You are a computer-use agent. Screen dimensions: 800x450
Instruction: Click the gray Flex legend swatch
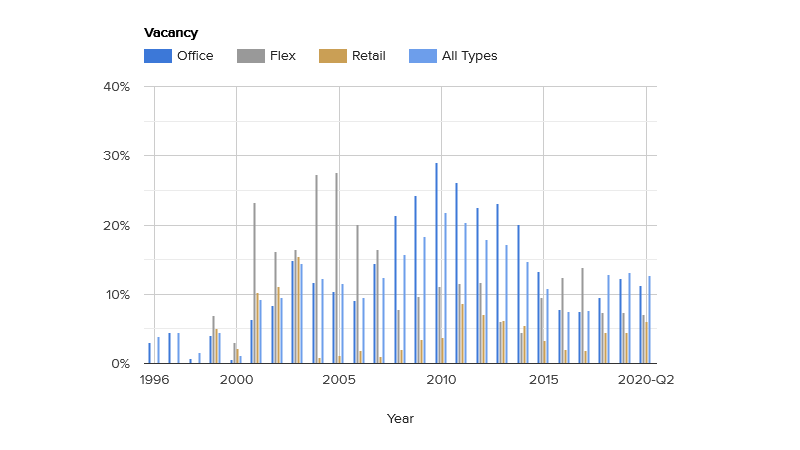[x=250, y=56]
